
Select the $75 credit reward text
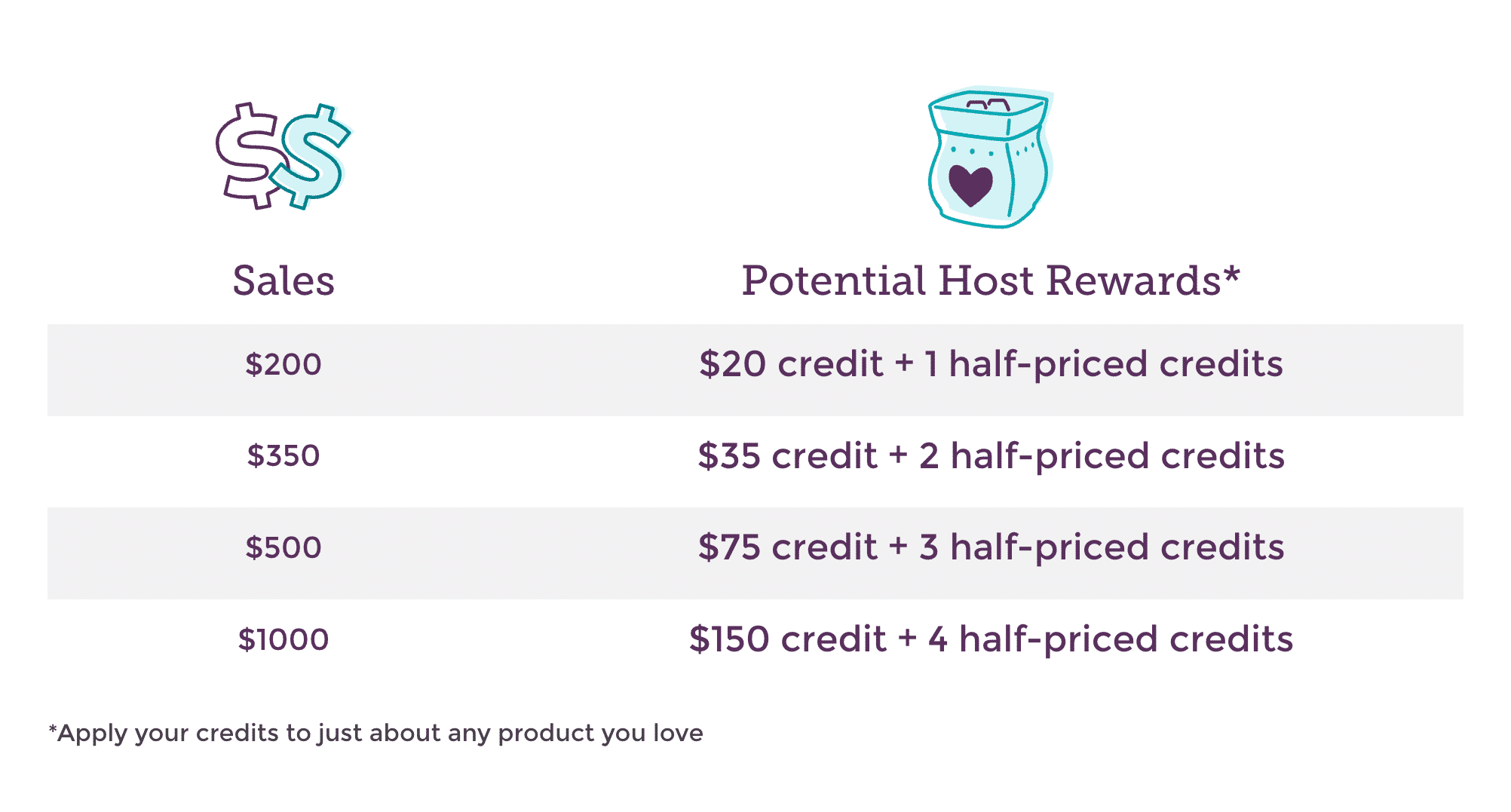coord(788,547)
